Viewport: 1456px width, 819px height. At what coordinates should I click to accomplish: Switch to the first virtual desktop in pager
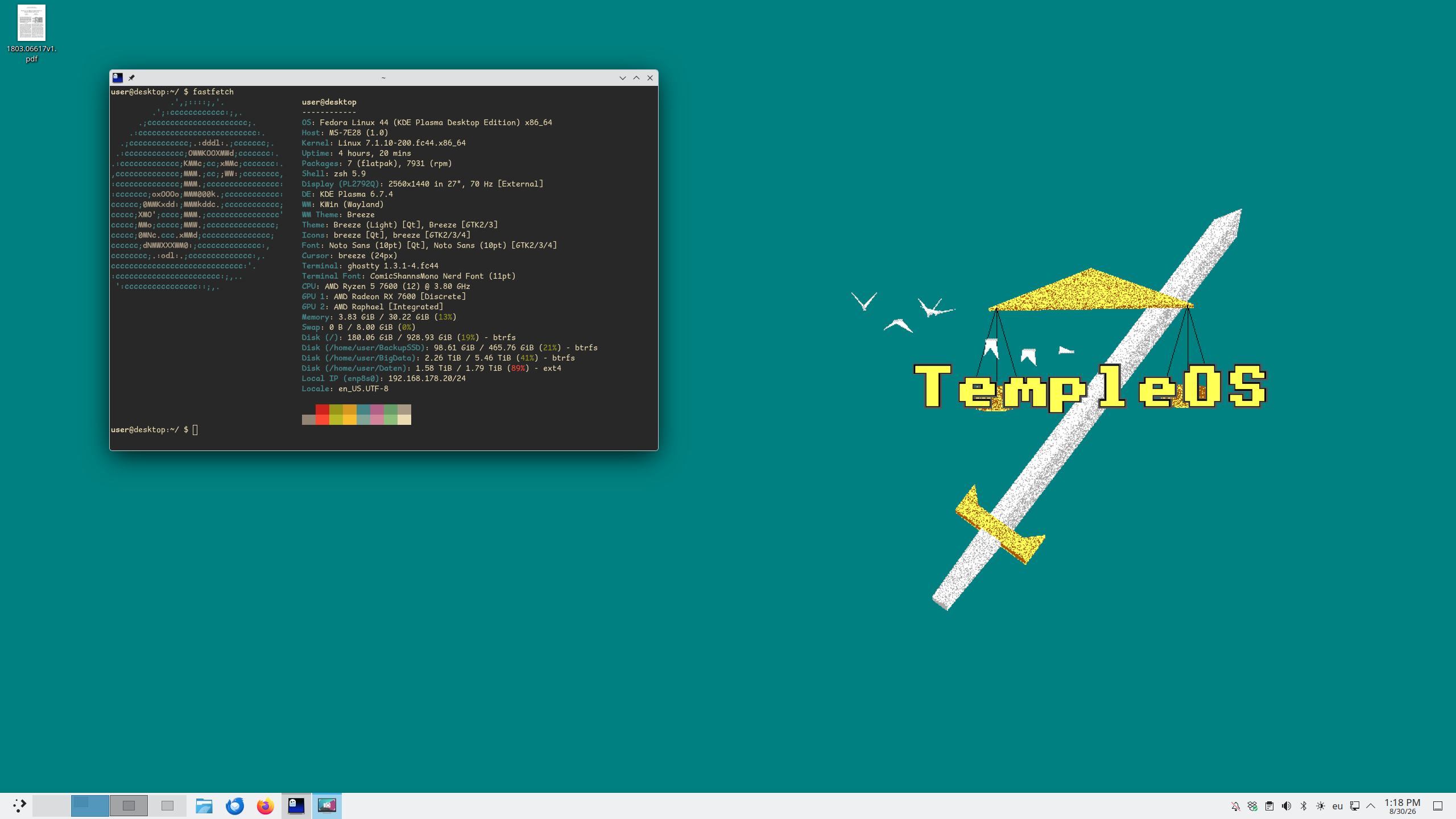click(x=52, y=805)
